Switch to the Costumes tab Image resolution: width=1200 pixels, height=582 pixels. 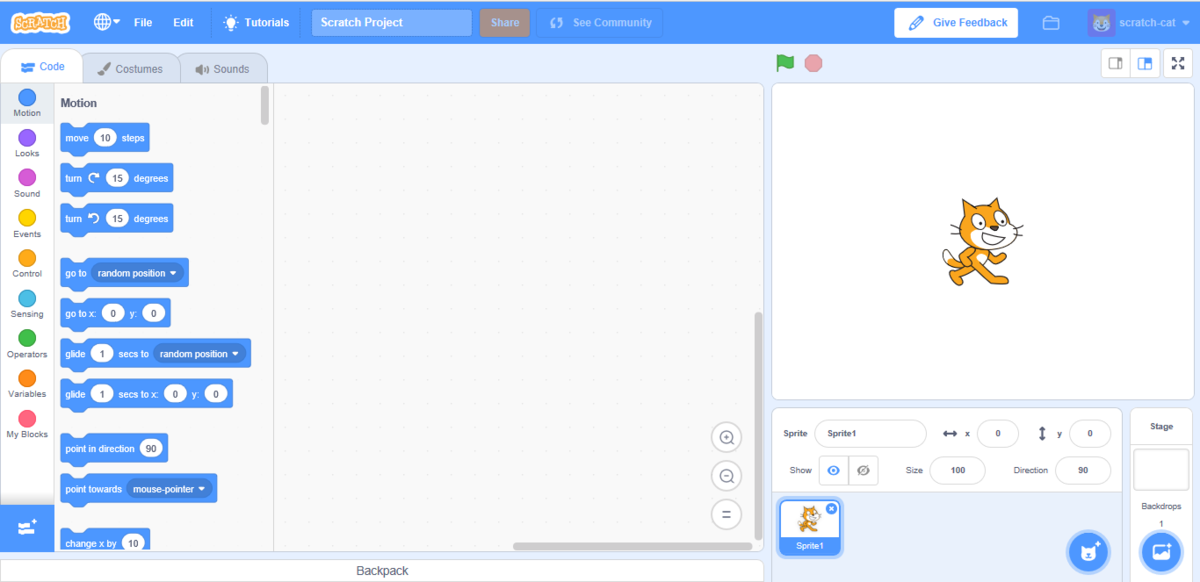tap(130, 69)
